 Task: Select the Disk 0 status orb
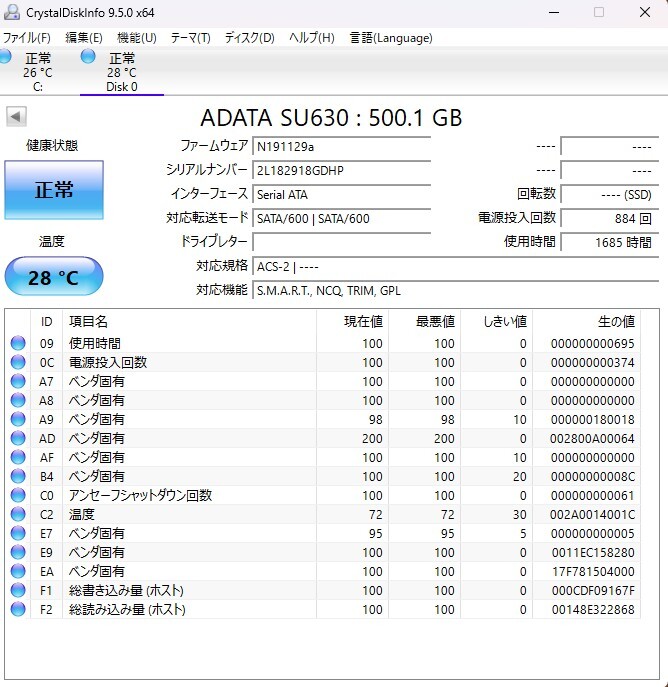point(88,57)
